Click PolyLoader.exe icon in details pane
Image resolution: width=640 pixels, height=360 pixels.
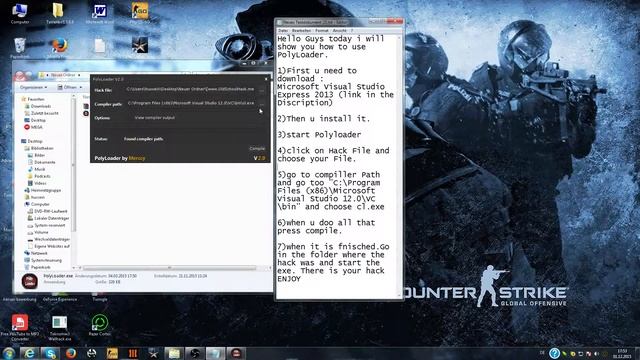(x=29, y=281)
